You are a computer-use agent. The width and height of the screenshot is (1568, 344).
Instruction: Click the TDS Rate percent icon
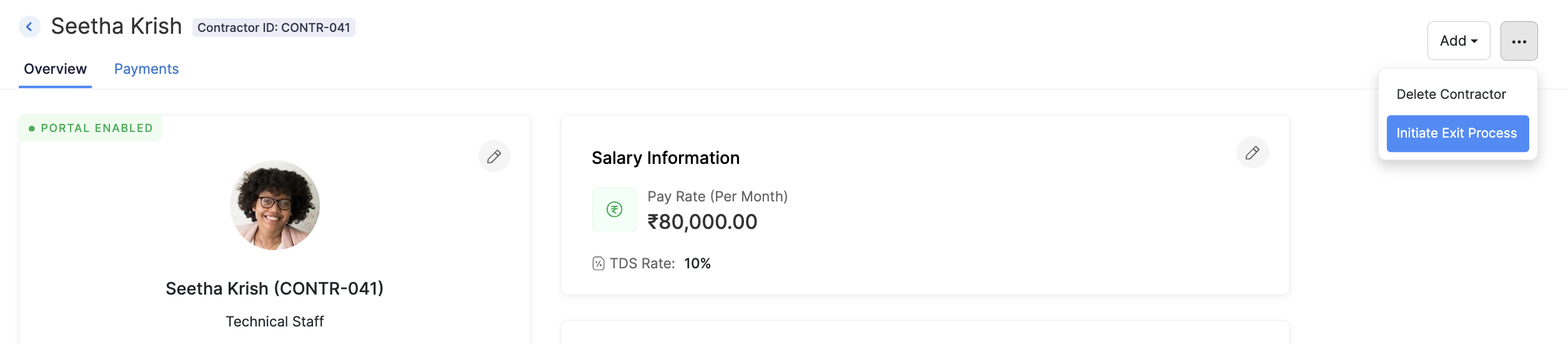click(598, 263)
